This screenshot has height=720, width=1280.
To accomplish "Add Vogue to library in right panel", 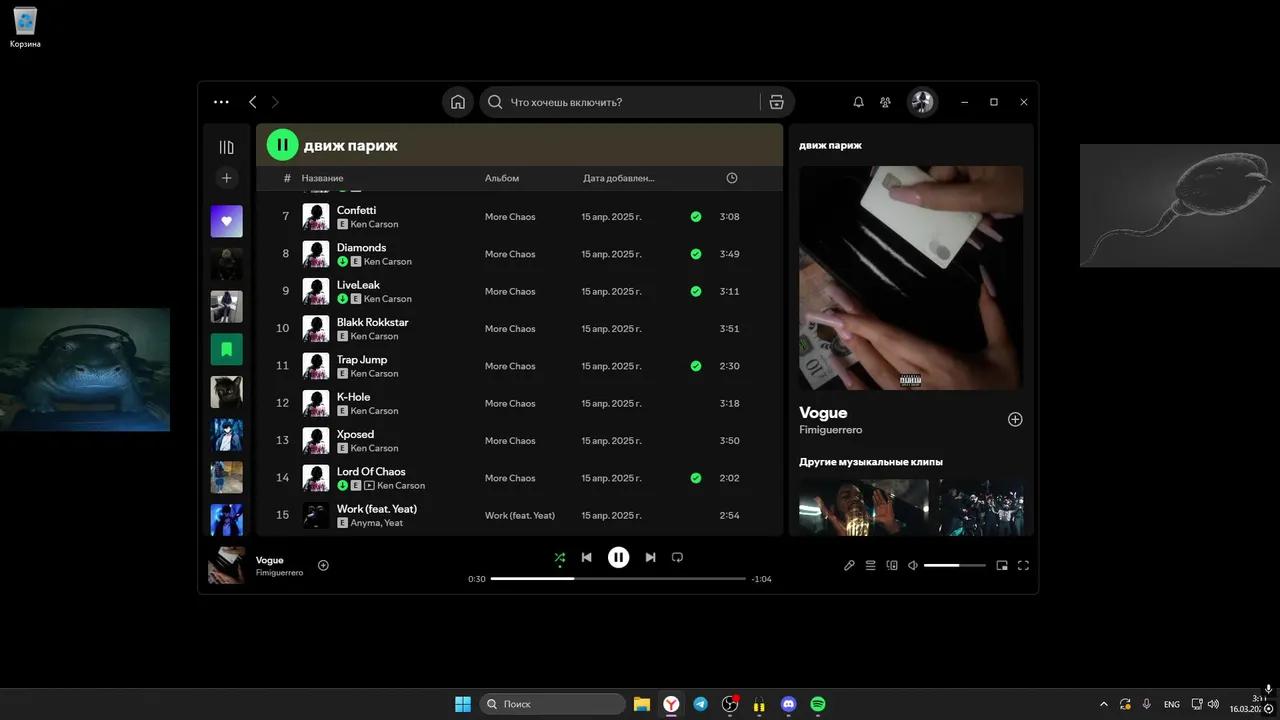I will coord(1015,420).
